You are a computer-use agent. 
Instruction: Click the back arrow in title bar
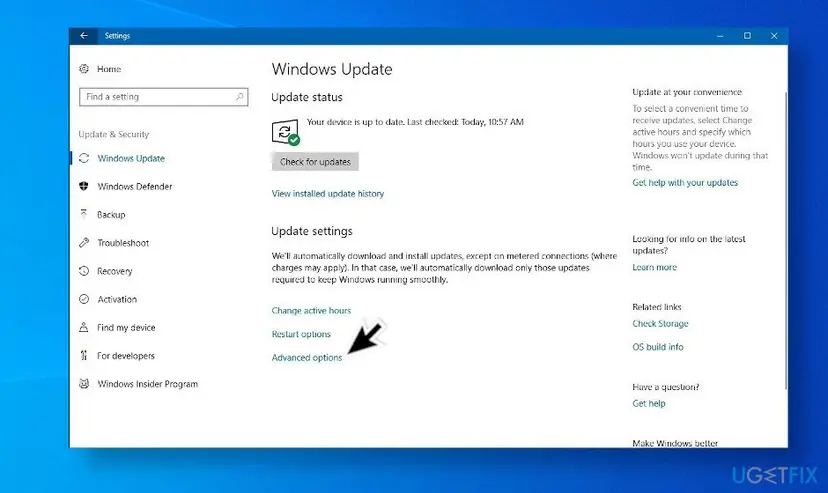(x=83, y=36)
